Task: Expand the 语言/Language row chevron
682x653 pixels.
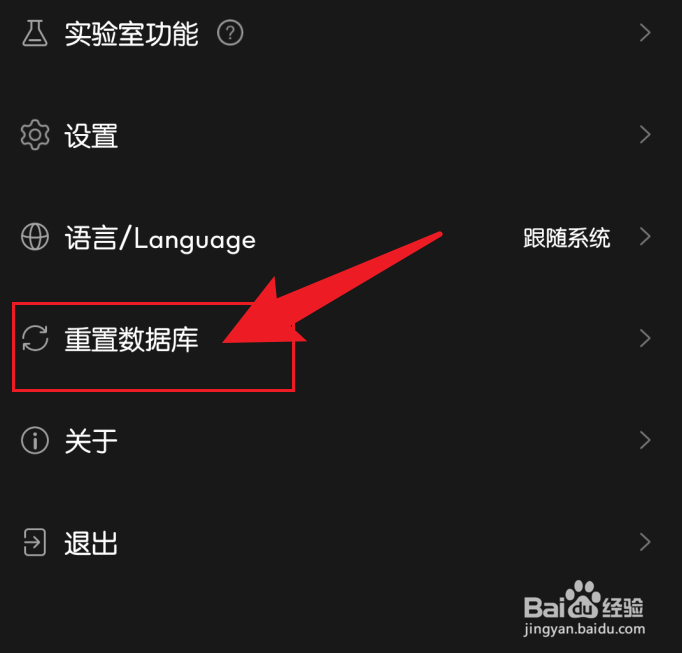Action: [x=645, y=237]
